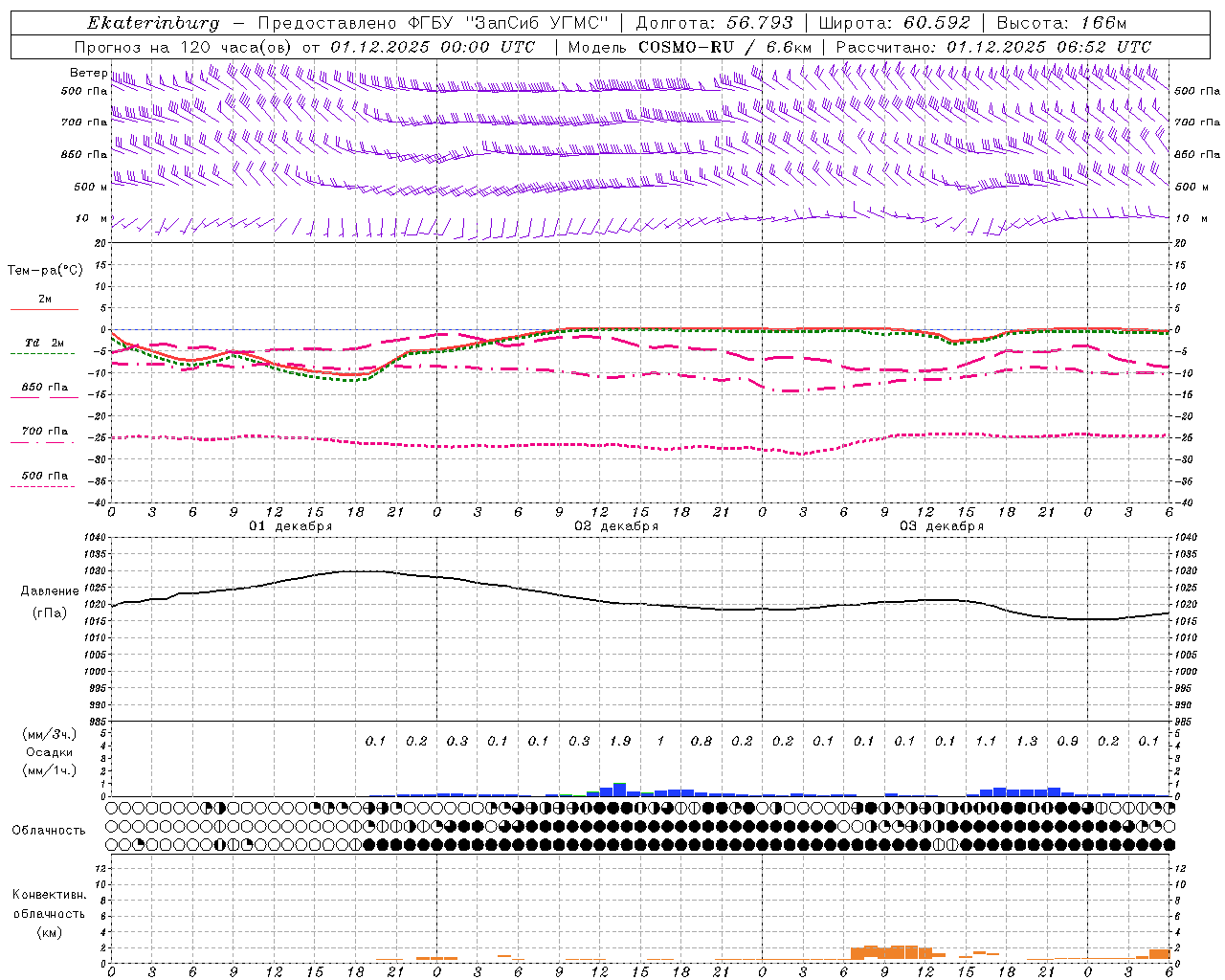Click the 'Конвективн.' convective cloud label

coord(49,895)
